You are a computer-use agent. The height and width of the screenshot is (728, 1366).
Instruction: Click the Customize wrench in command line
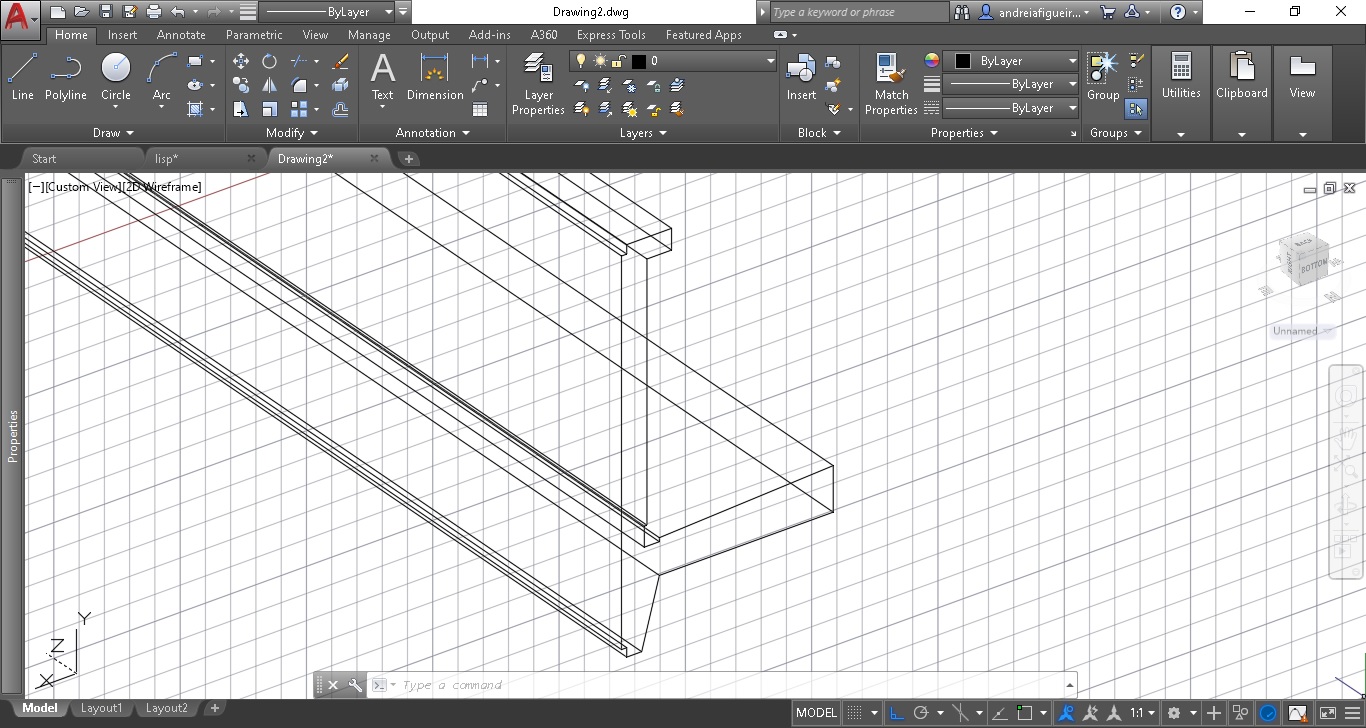coord(354,685)
